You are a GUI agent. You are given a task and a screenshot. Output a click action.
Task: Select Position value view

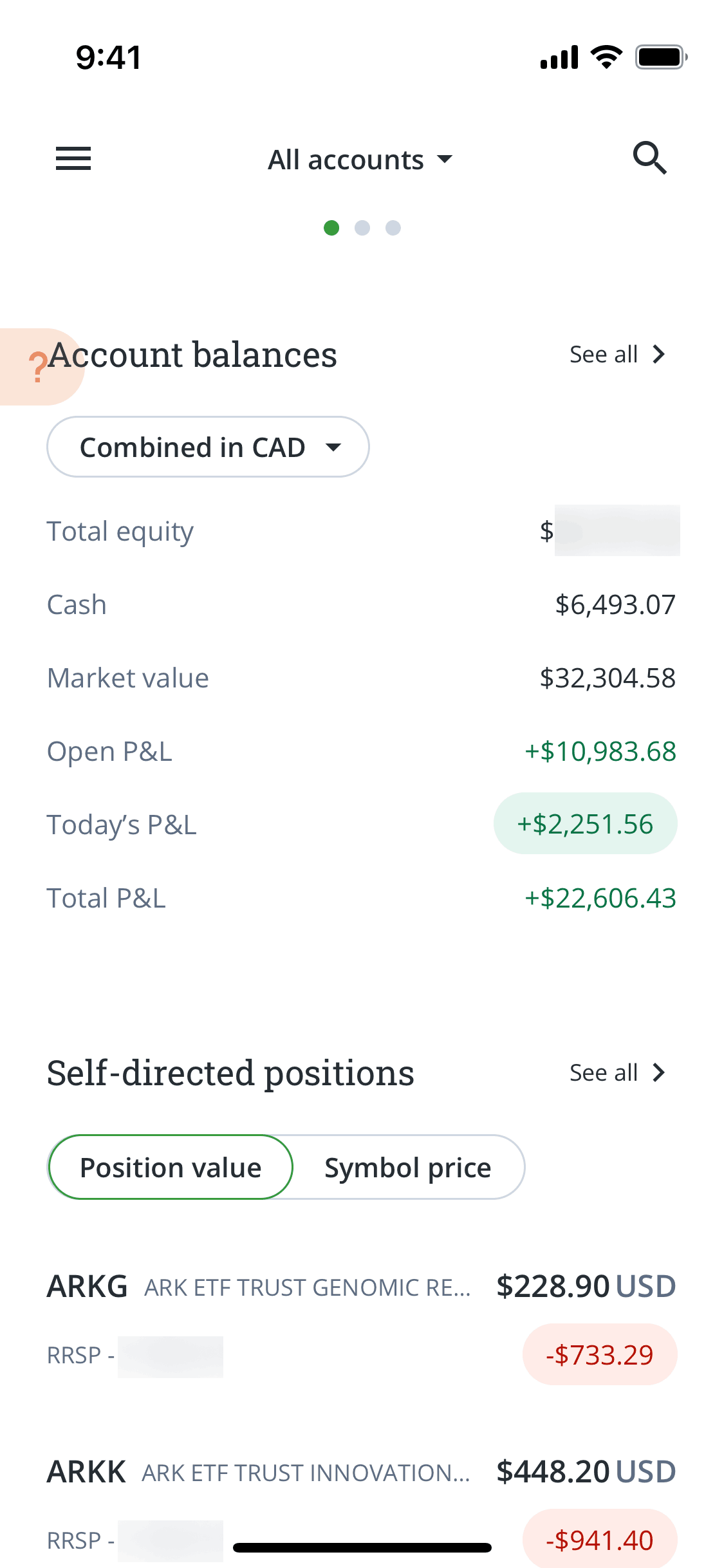pyautogui.click(x=171, y=1167)
